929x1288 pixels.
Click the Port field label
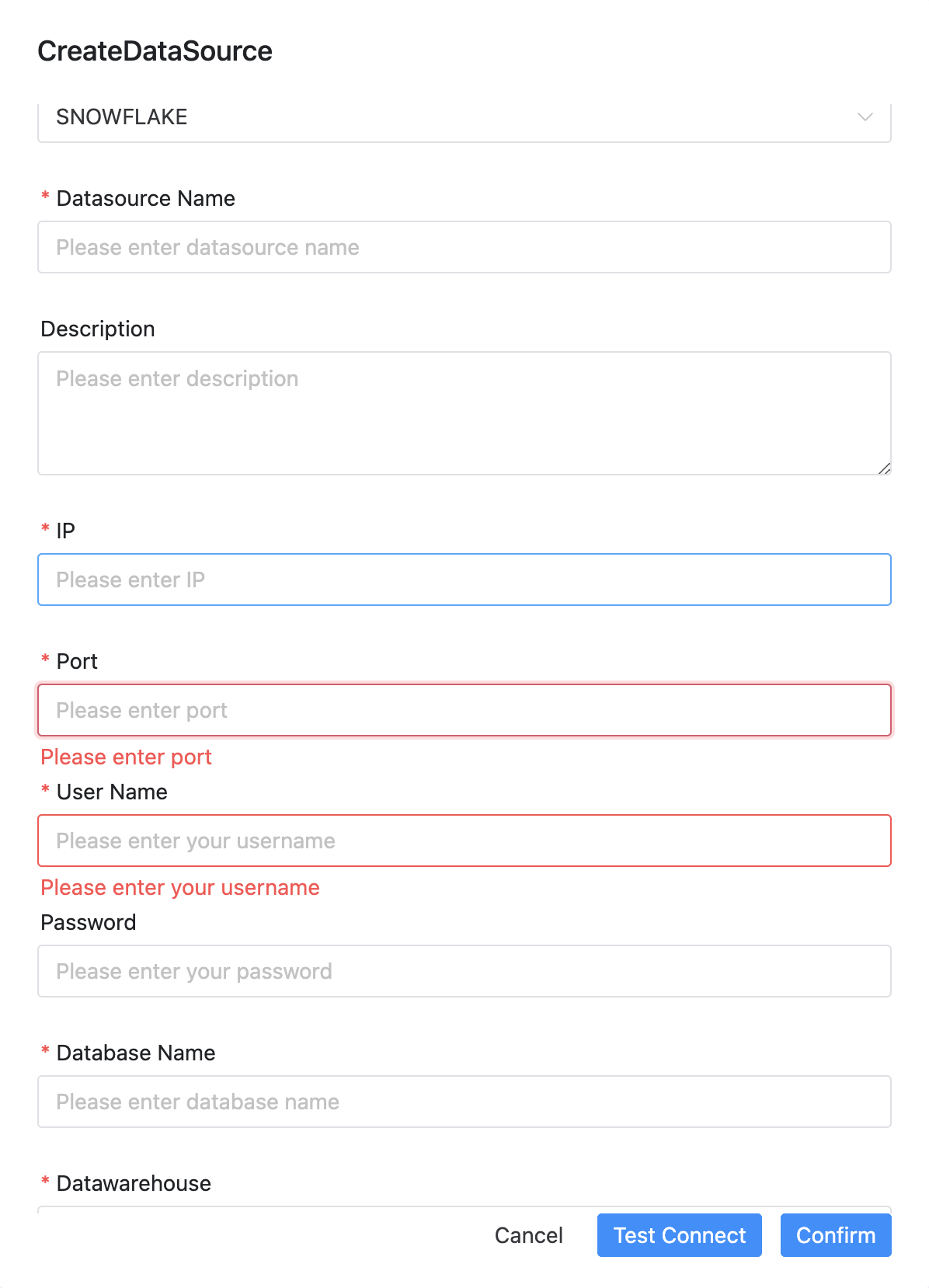pyautogui.click(x=77, y=662)
